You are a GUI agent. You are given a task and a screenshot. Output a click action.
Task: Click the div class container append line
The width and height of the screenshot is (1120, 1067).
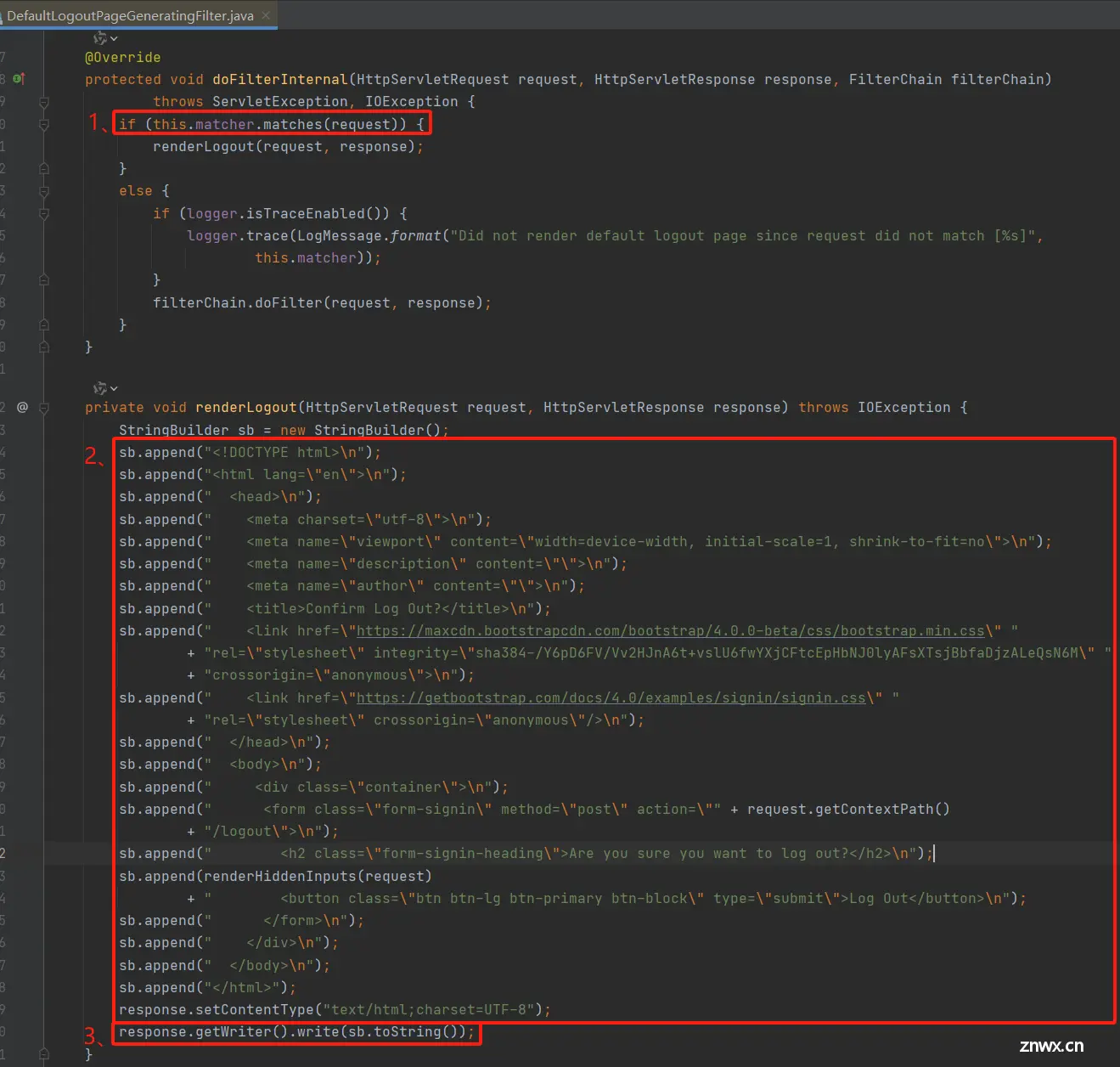[x=313, y=788]
